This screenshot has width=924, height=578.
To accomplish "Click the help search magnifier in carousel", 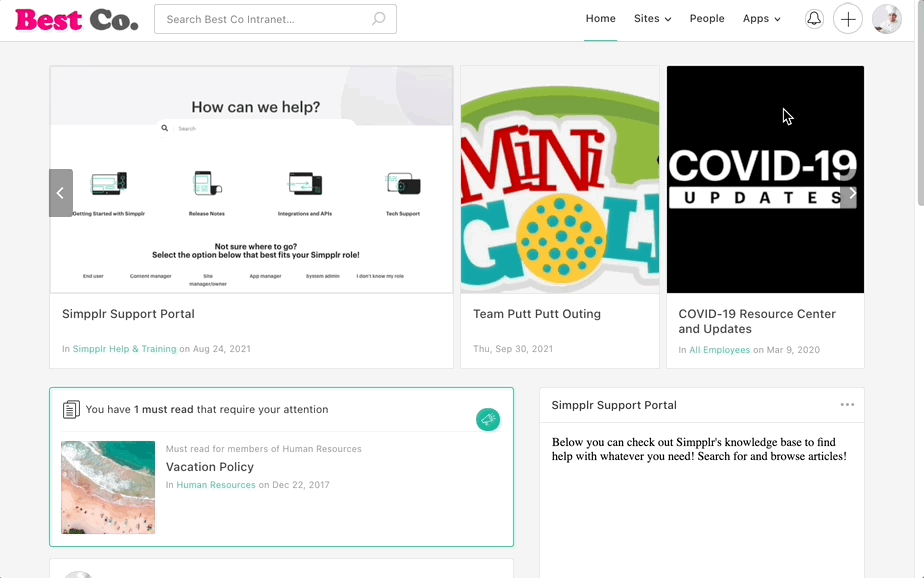I will [x=164, y=128].
